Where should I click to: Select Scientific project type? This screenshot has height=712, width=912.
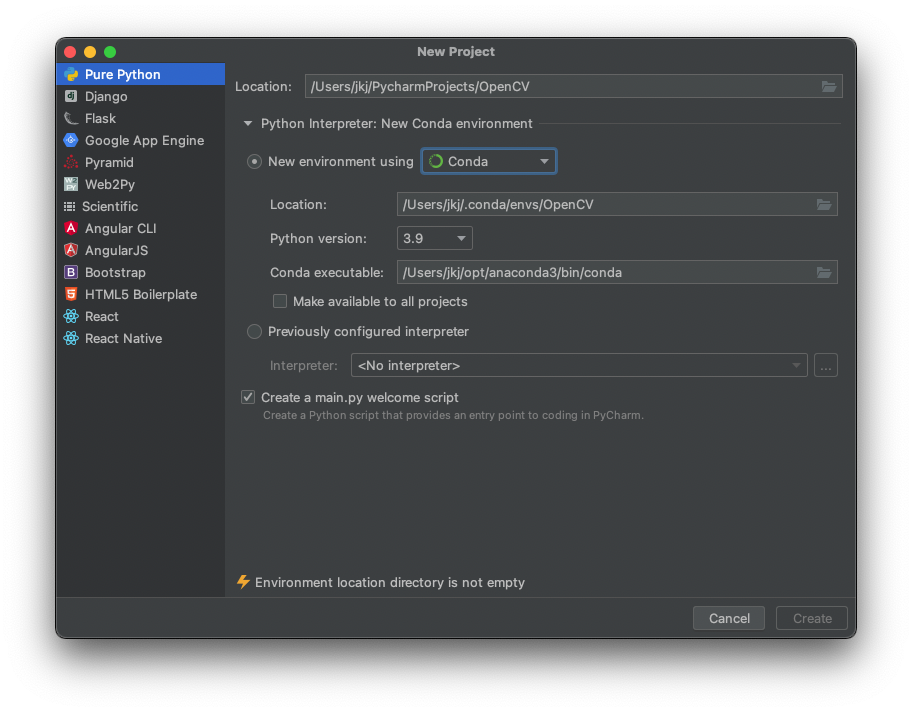click(141, 207)
